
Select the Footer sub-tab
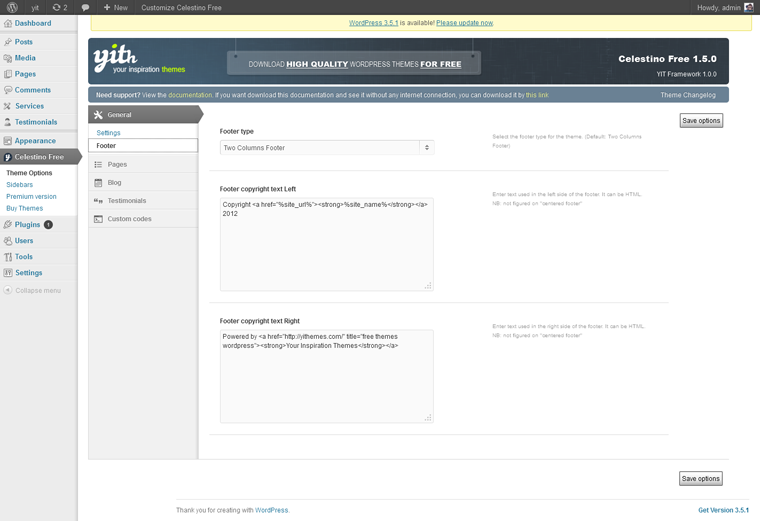click(x=143, y=146)
